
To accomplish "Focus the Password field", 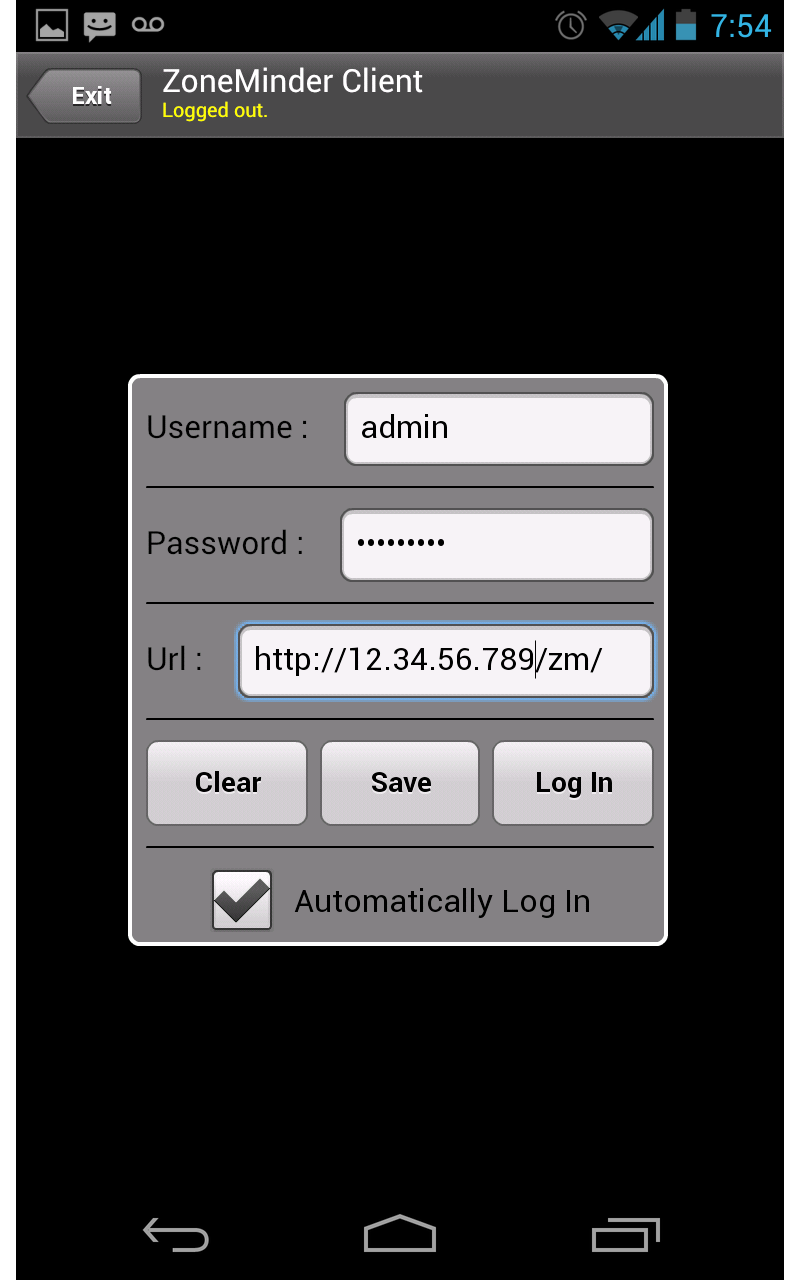I will tap(497, 545).
